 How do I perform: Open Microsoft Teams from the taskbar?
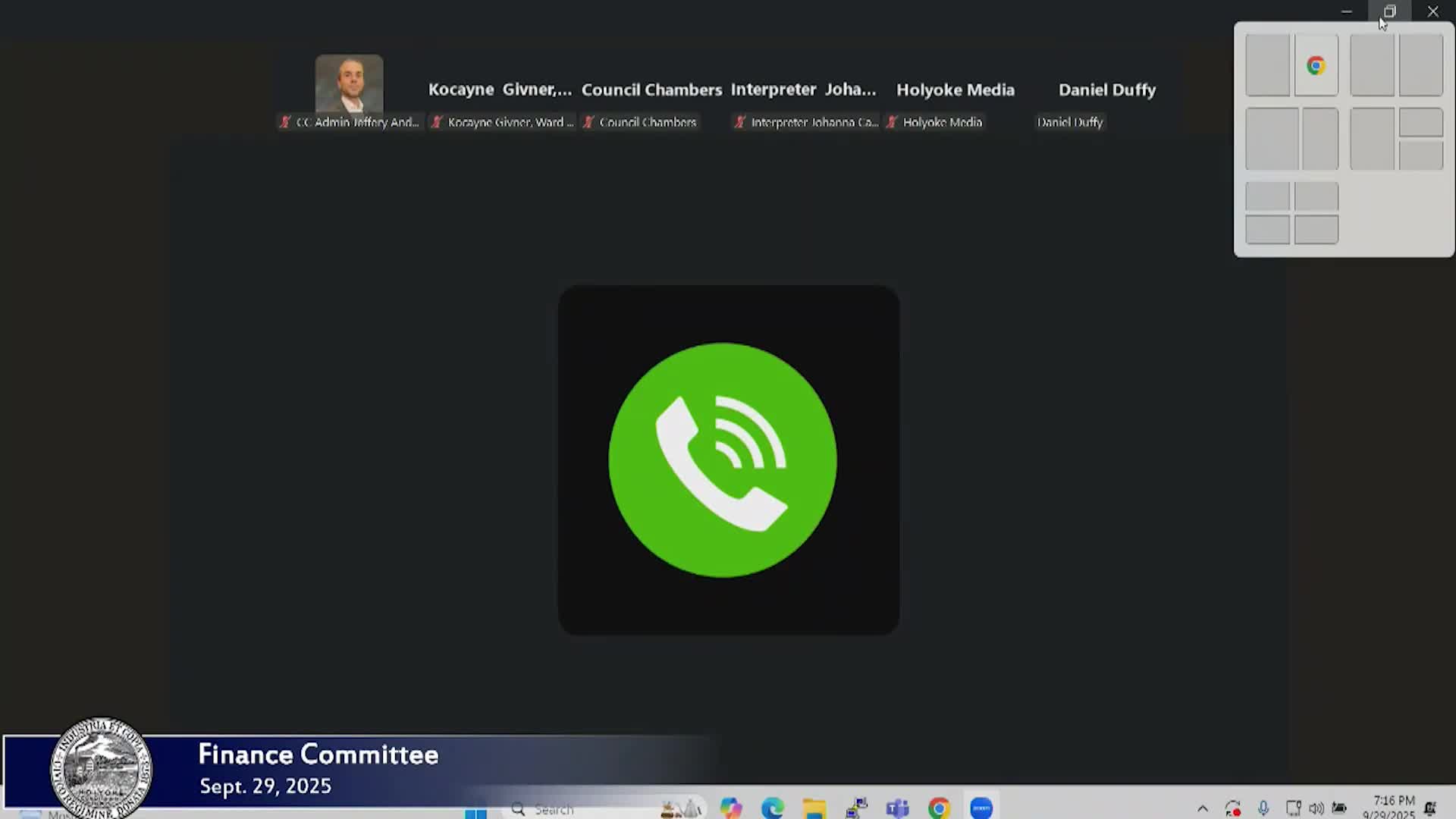point(897,808)
